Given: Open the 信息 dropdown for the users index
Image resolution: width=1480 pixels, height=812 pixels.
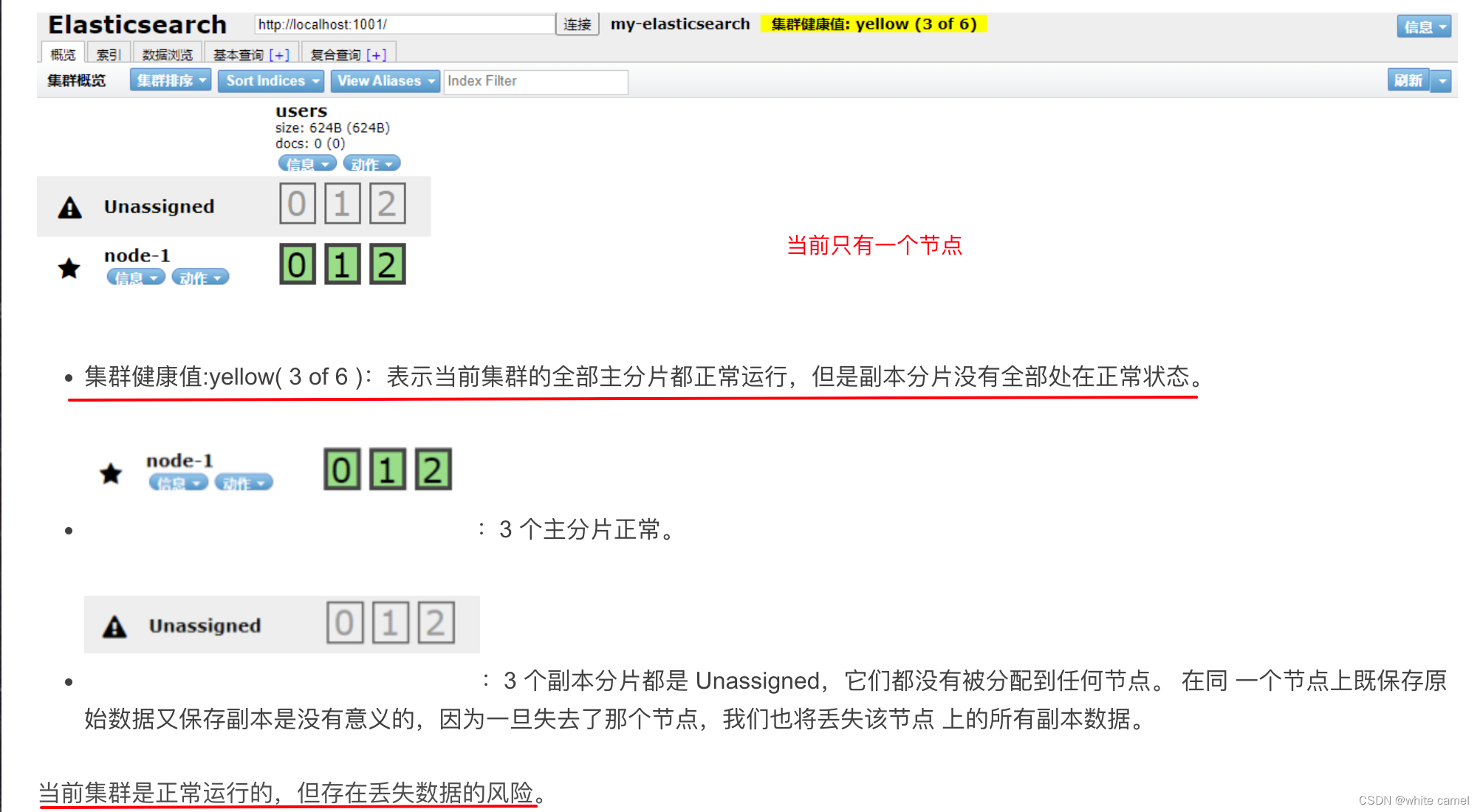Looking at the screenshot, I should (x=306, y=163).
